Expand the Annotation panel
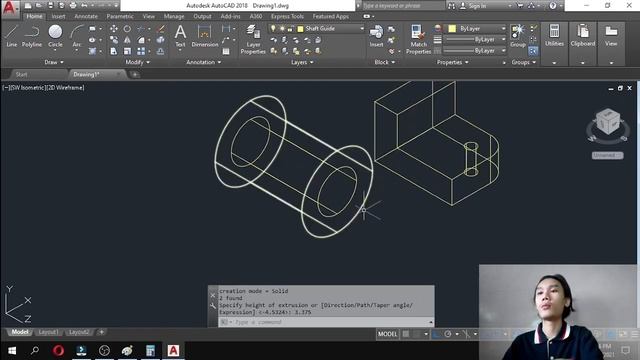 click(204, 62)
